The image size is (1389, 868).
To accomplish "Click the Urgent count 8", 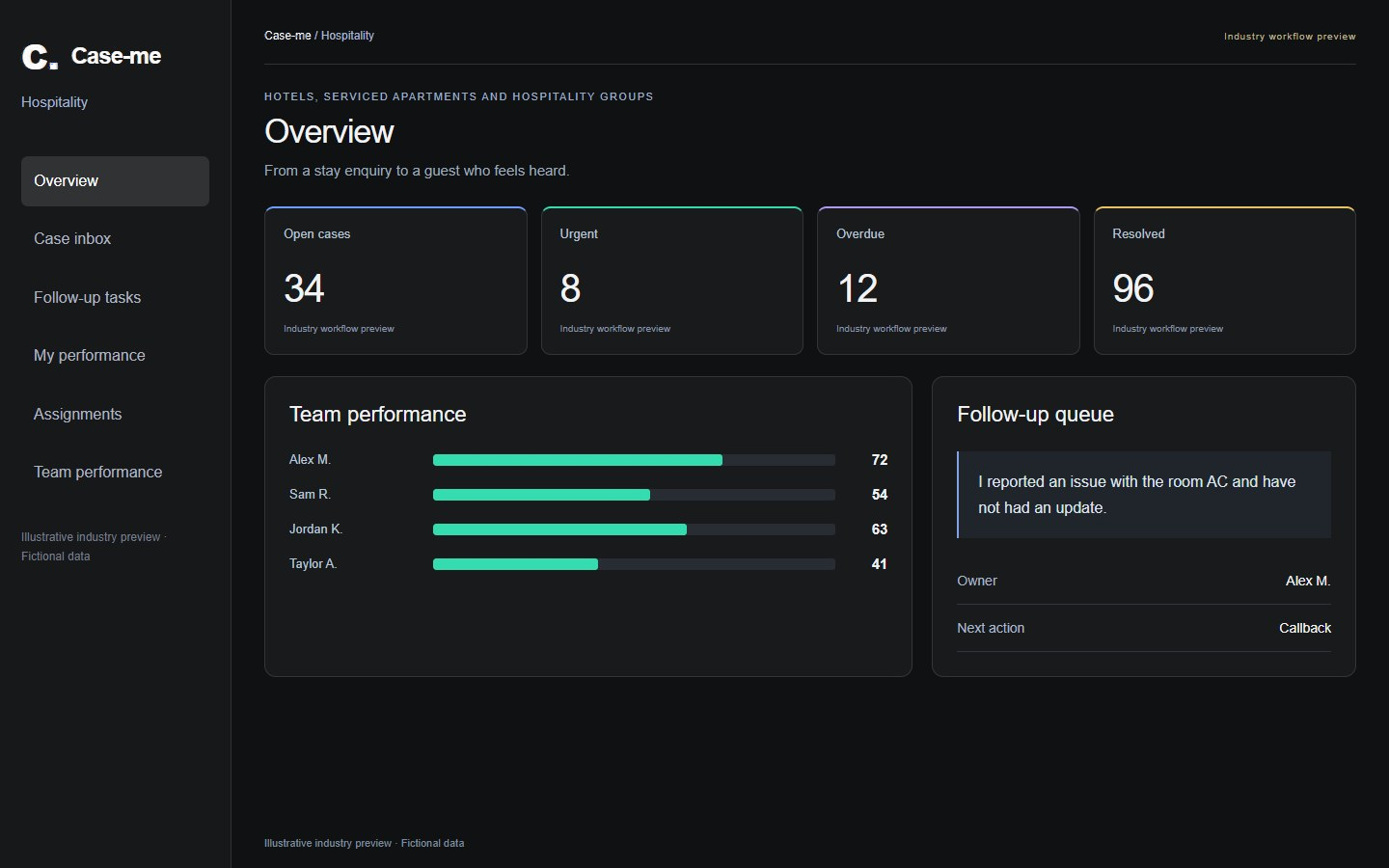I will (x=570, y=288).
